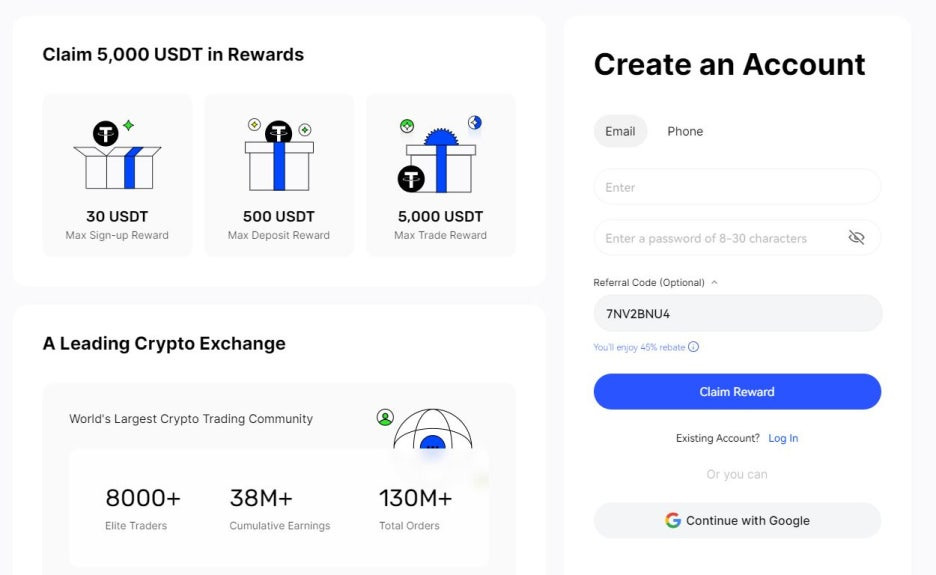Click the 5,000 USDT trade gift box icon

441,154
